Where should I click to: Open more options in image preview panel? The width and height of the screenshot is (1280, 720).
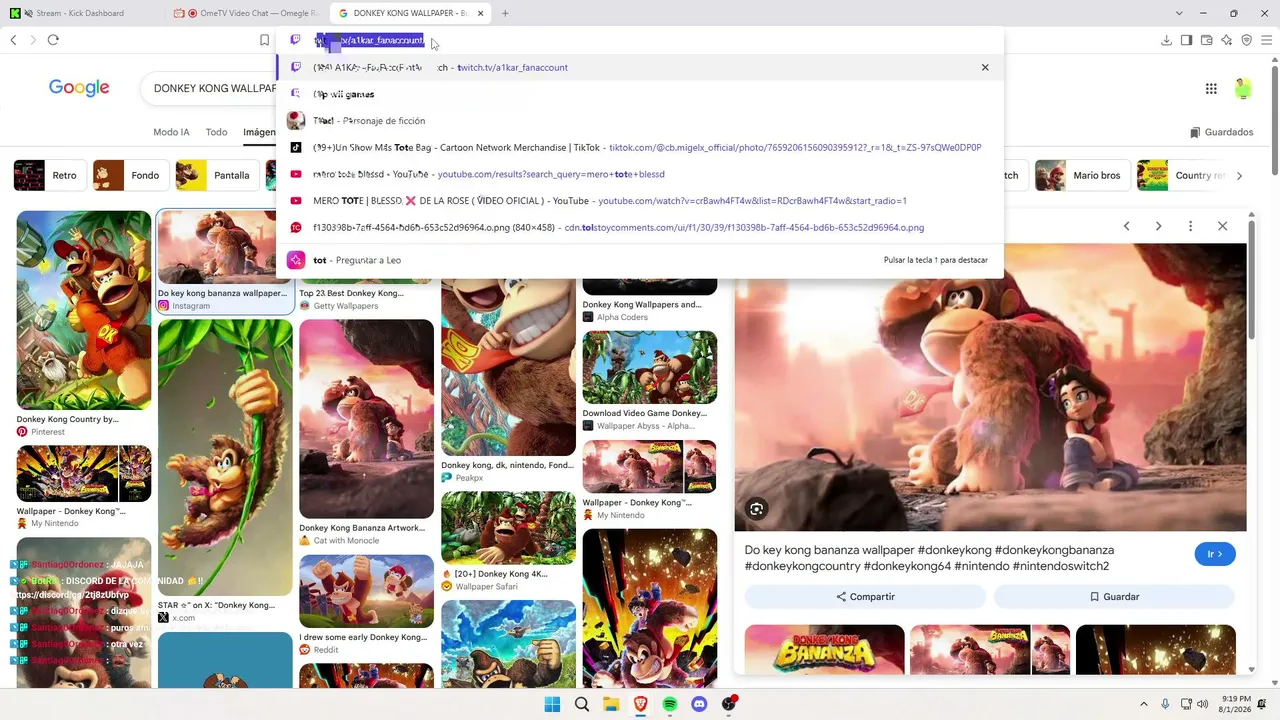(1190, 226)
